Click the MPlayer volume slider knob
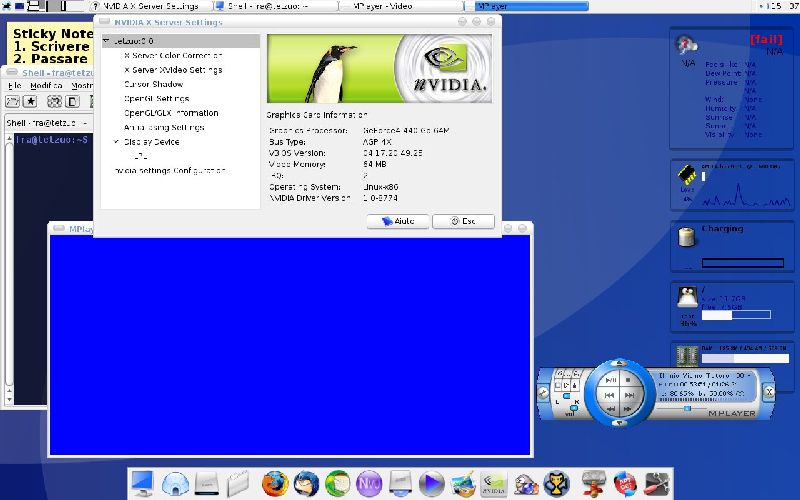The image size is (800, 500). click(573, 408)
